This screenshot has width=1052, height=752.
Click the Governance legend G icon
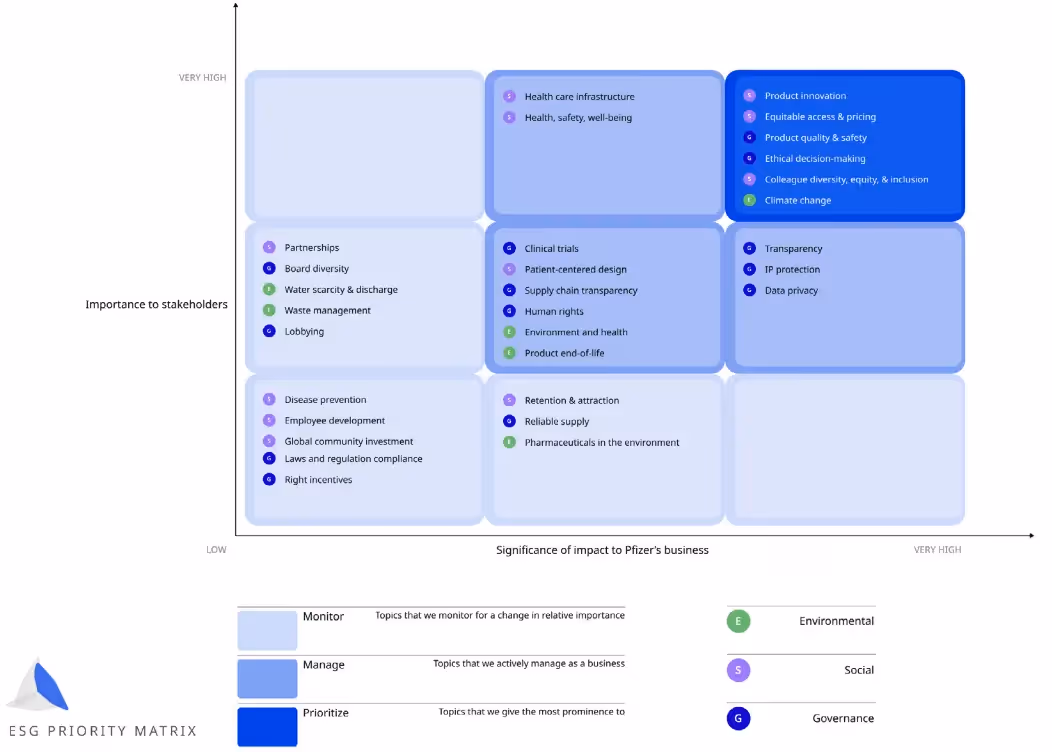(x=738, y=718)
